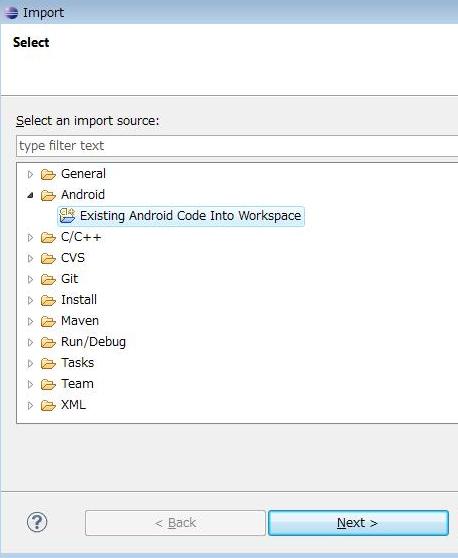Click the disabled Back button
The height and width of the screenshot is (558, 458).
pyautogui.click(x=175, y=523)
